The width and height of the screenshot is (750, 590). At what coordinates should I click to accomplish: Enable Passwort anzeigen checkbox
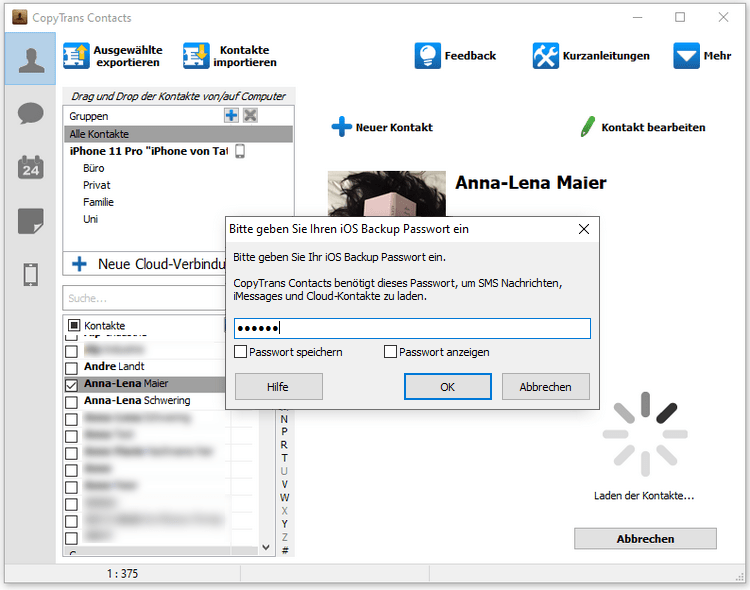click(390, 352)
